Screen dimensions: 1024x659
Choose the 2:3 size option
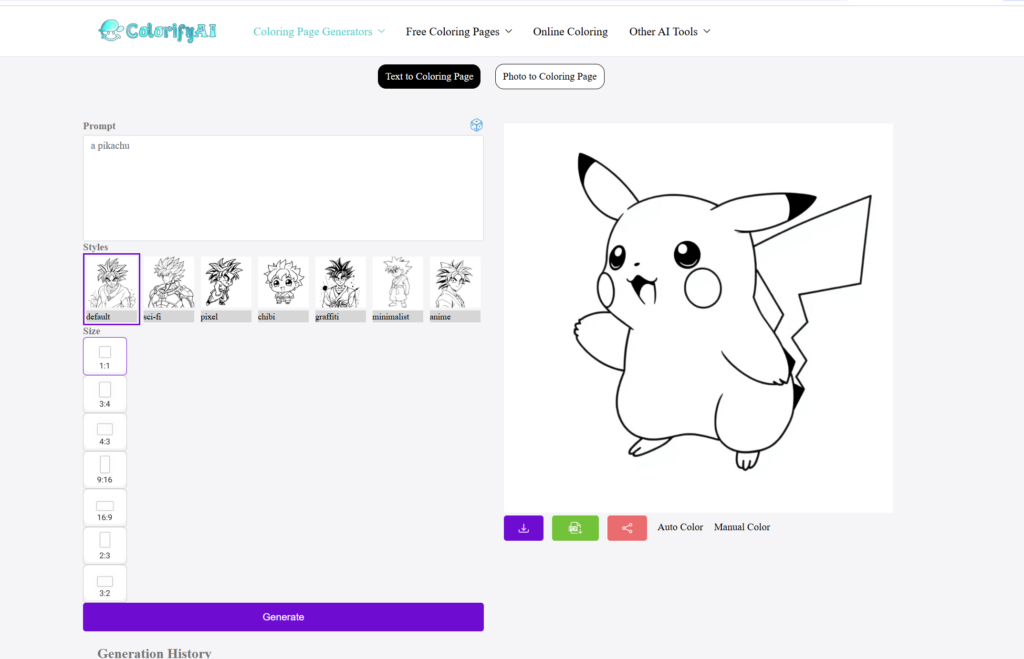(x=104, y=546)
